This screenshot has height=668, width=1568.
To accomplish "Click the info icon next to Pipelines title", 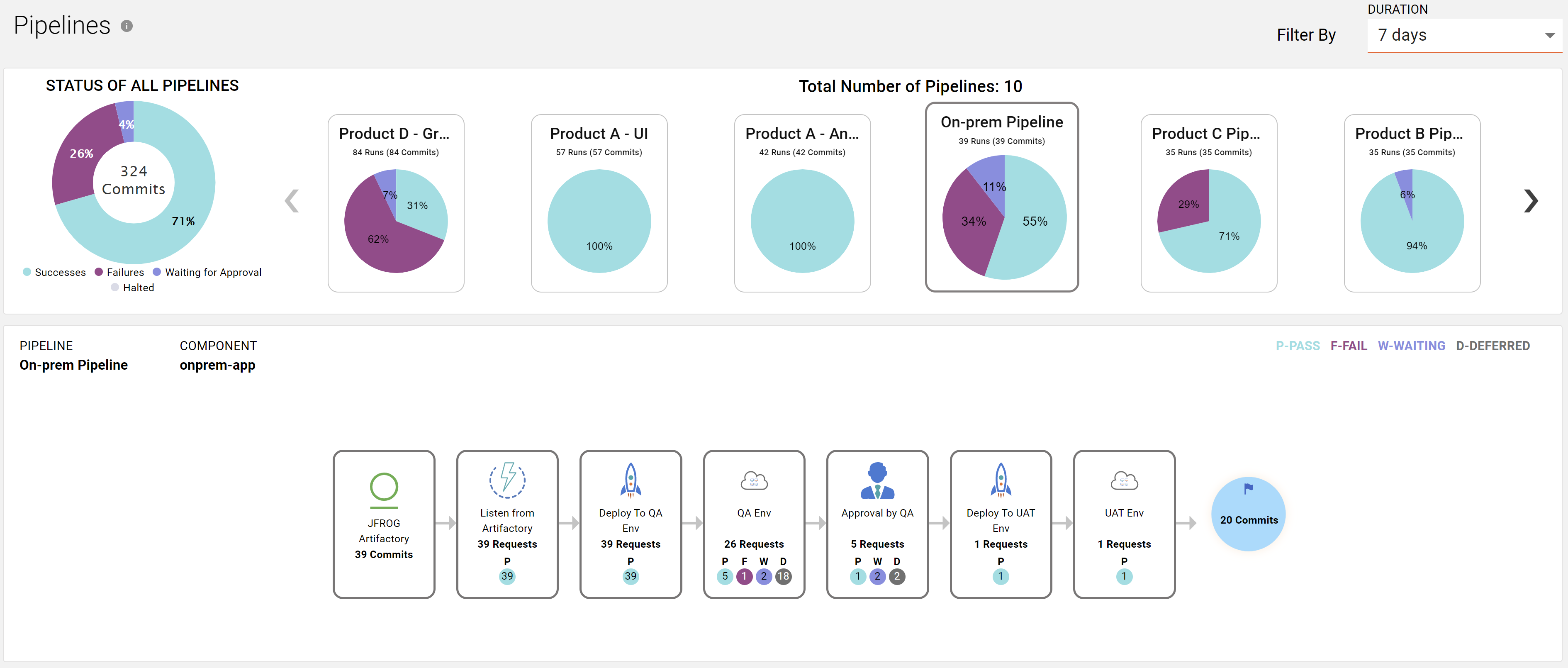I will coord(126,26).
